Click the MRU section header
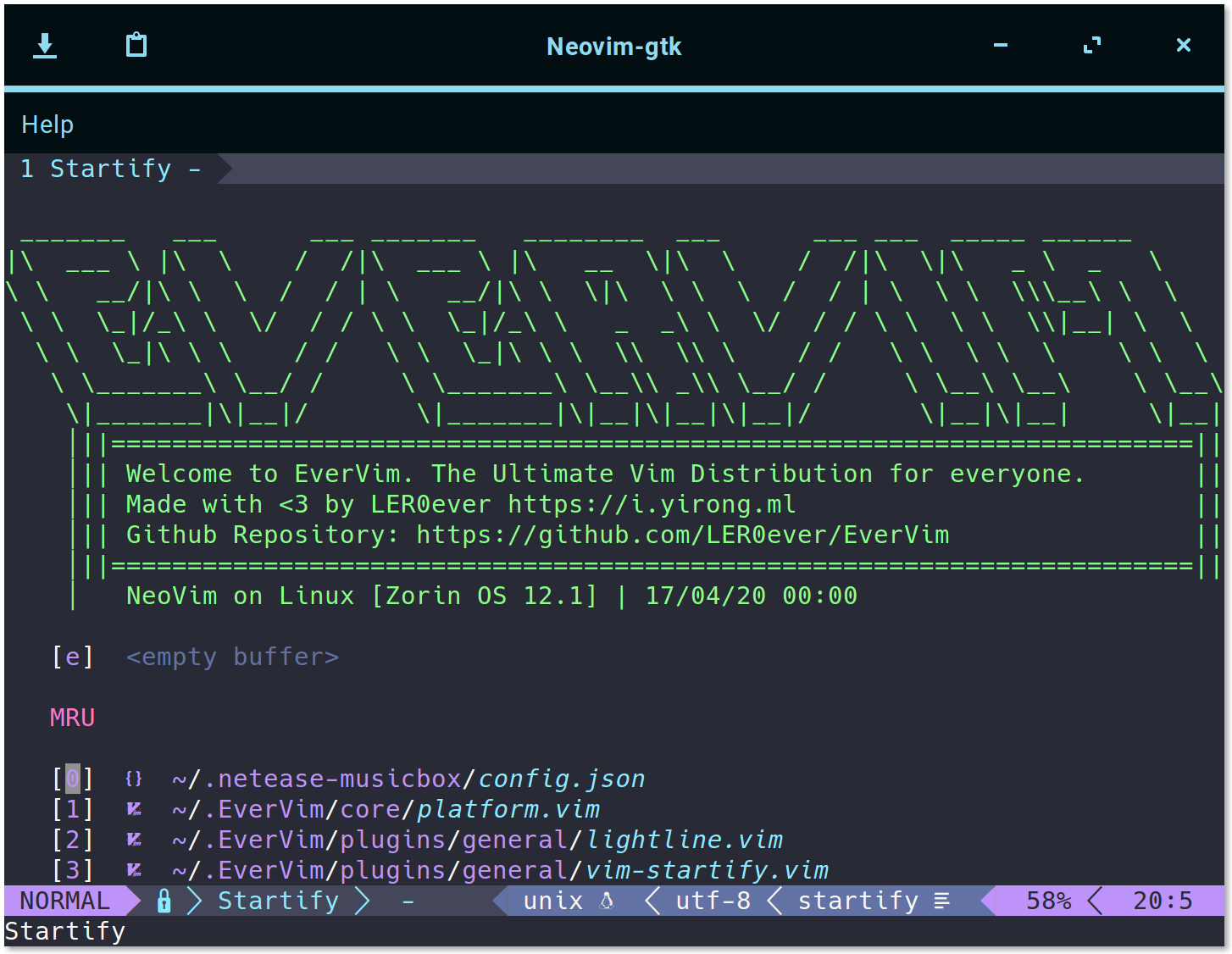1232x954 pixels. point(73,718)
